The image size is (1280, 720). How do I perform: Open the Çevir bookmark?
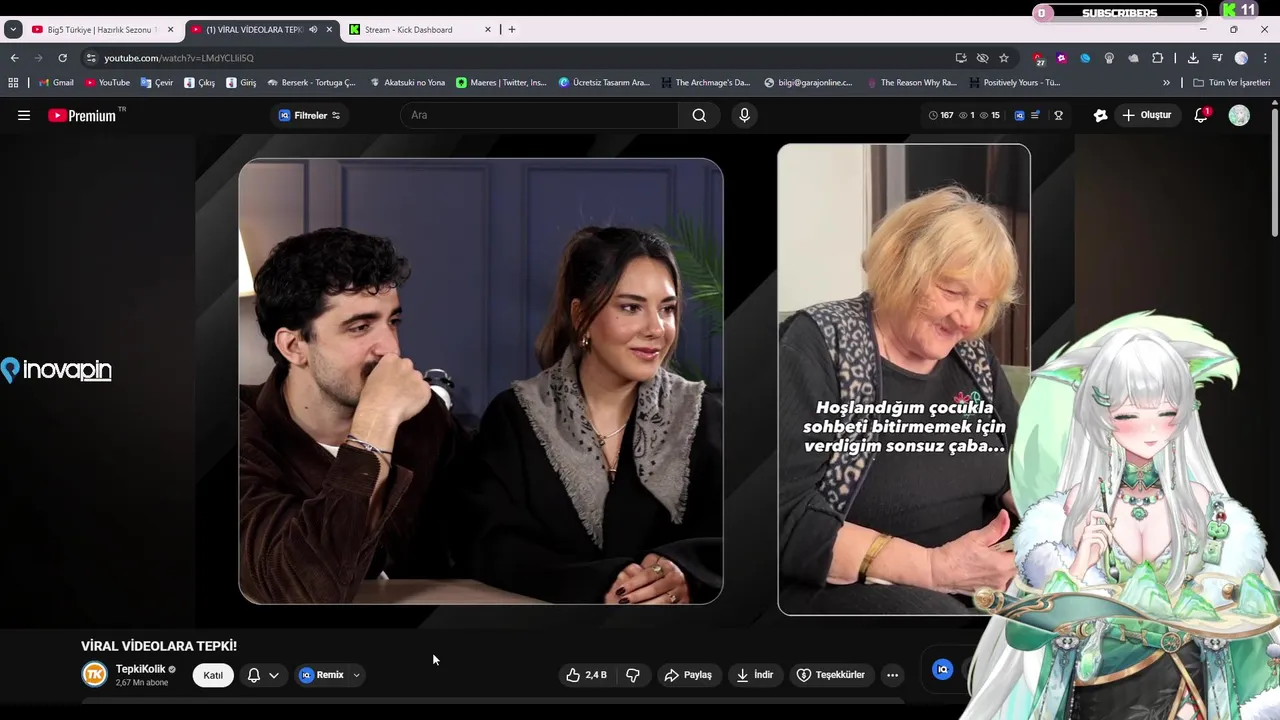click(x=157, y=83)
